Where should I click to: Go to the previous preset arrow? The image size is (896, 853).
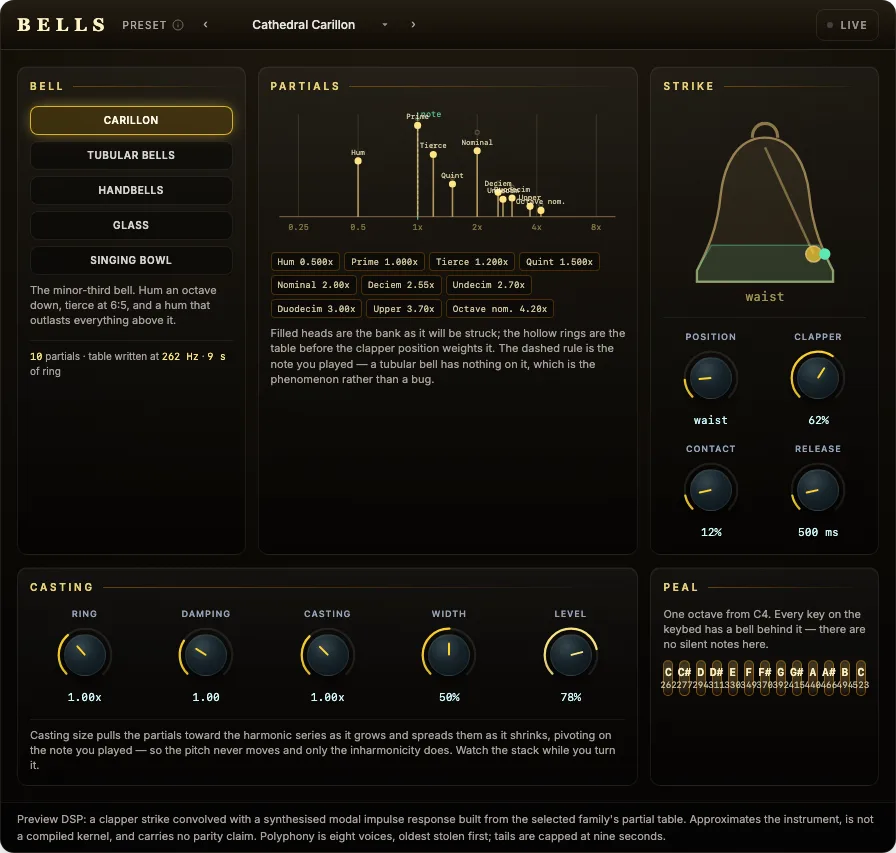(x=206, y=25)
